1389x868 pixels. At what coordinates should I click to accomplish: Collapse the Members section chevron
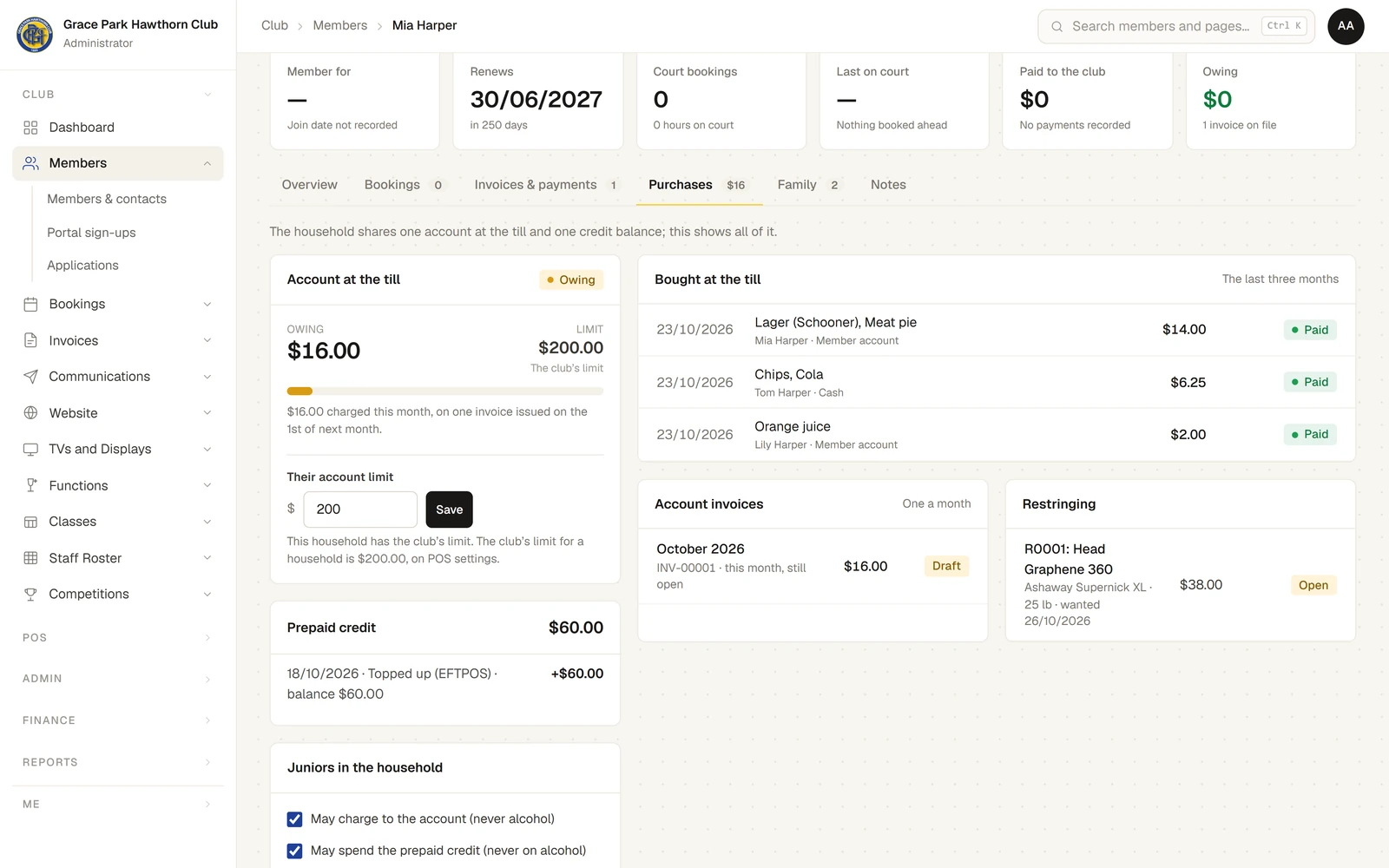tap(207, 163)
